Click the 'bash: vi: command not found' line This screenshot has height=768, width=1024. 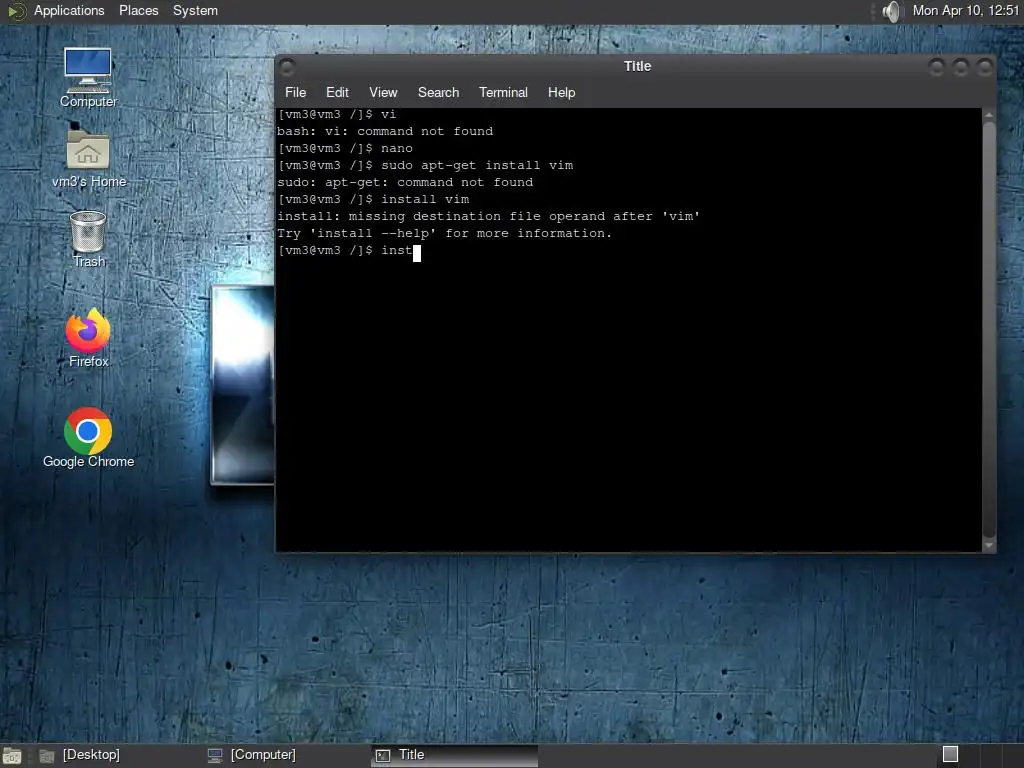pos(385,131)
